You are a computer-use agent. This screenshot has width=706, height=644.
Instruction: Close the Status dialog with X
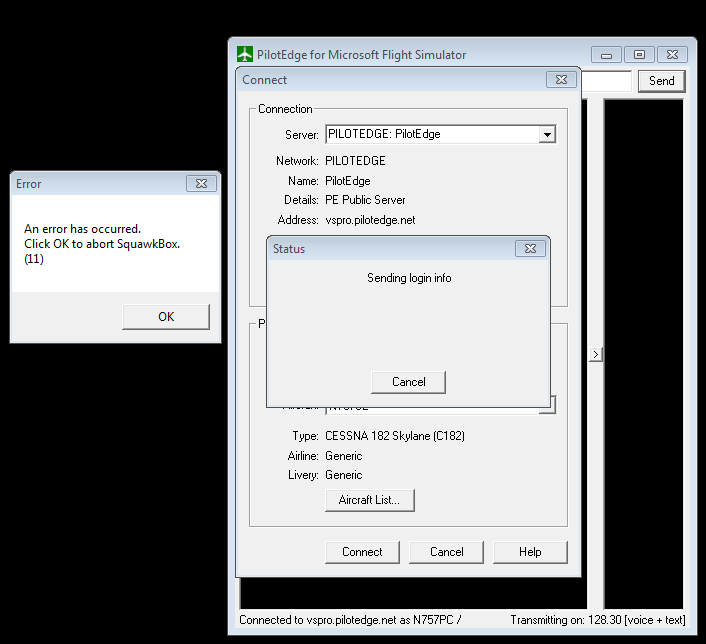tap(530, 249)
